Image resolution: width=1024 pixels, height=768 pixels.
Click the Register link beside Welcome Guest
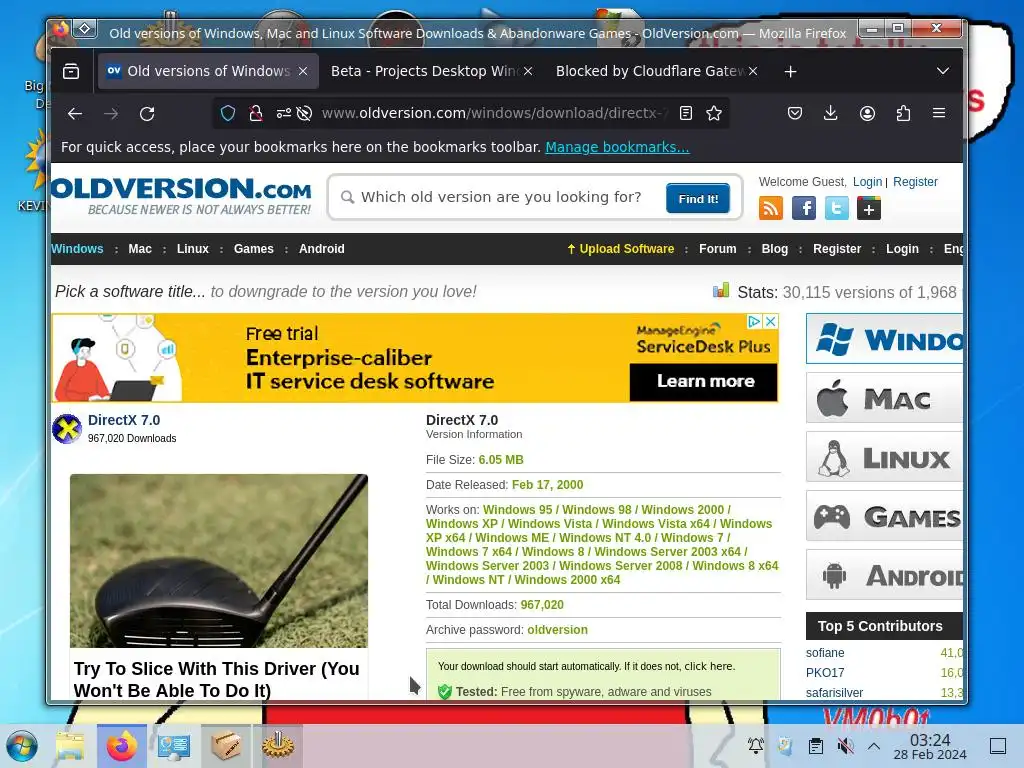click(x=915, y=182)
